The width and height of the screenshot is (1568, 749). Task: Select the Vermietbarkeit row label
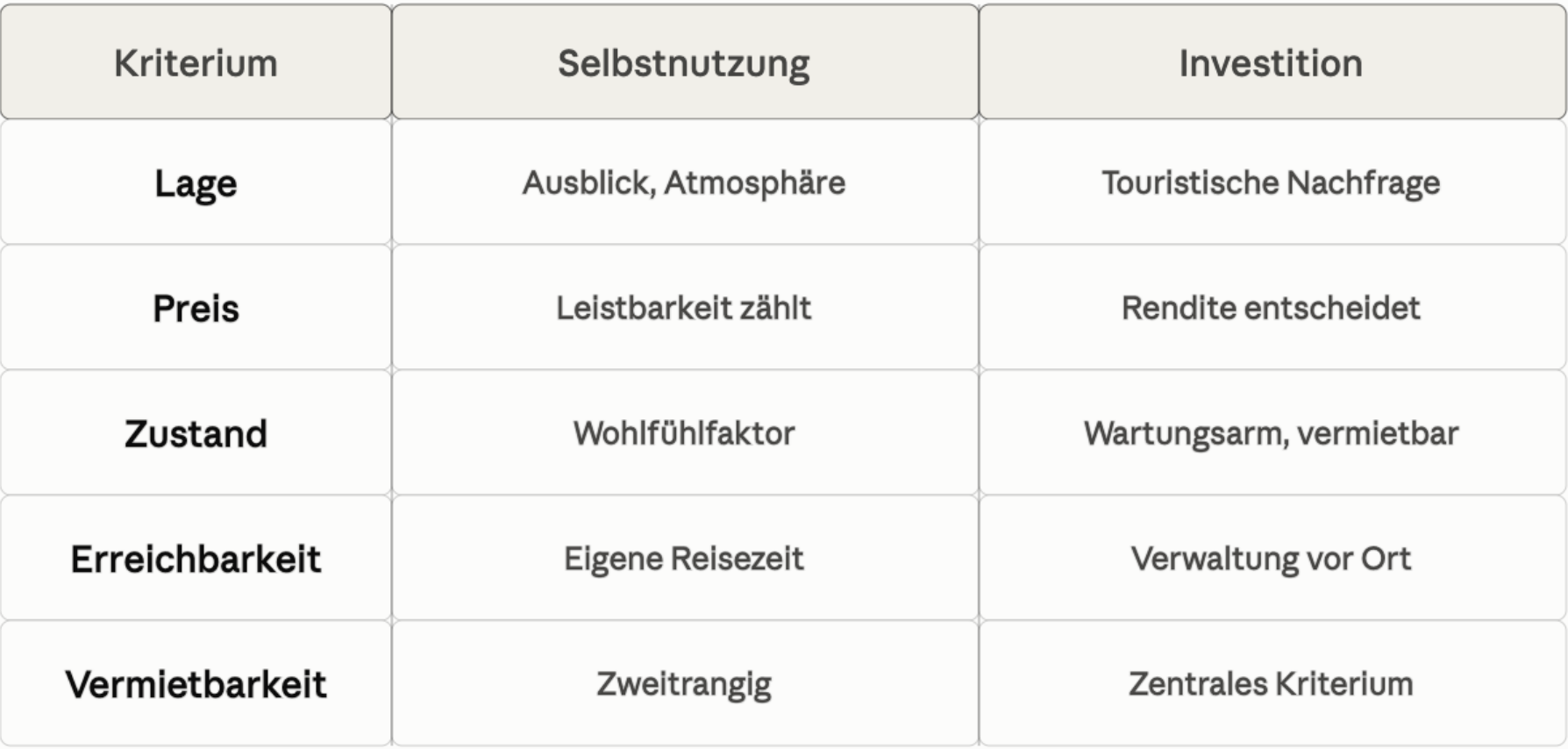point(196,684)
